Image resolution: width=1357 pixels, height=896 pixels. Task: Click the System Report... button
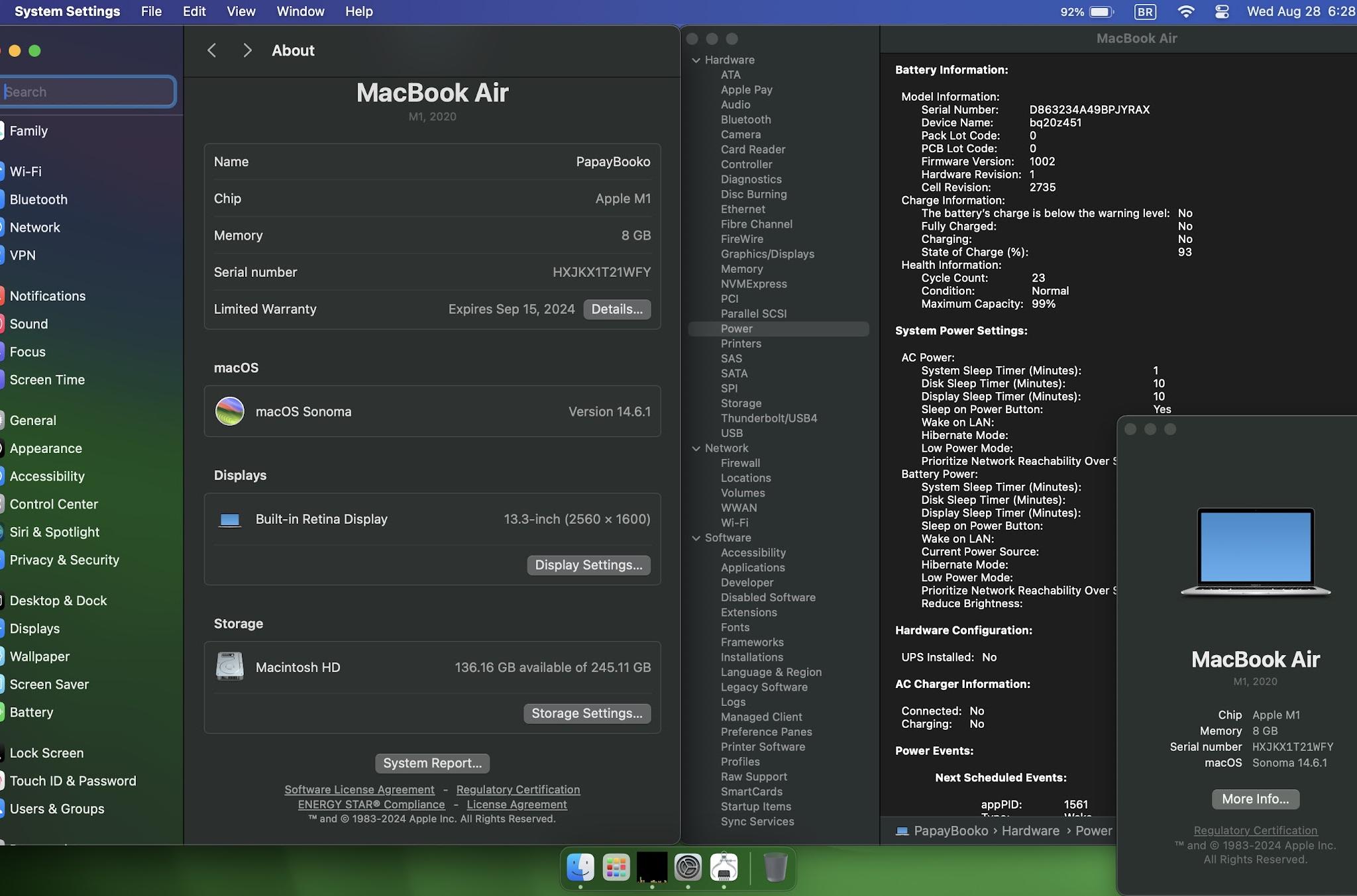[432, 763]
